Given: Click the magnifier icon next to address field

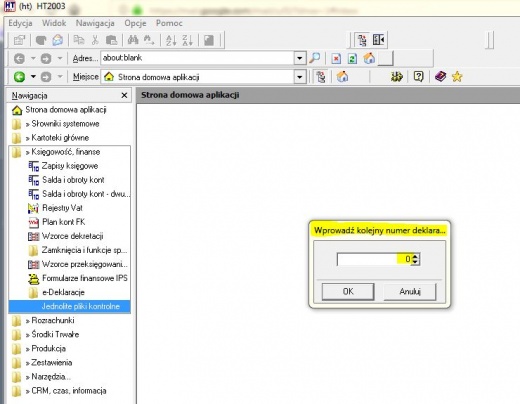Looking at the screenshot, I should 314,58.
